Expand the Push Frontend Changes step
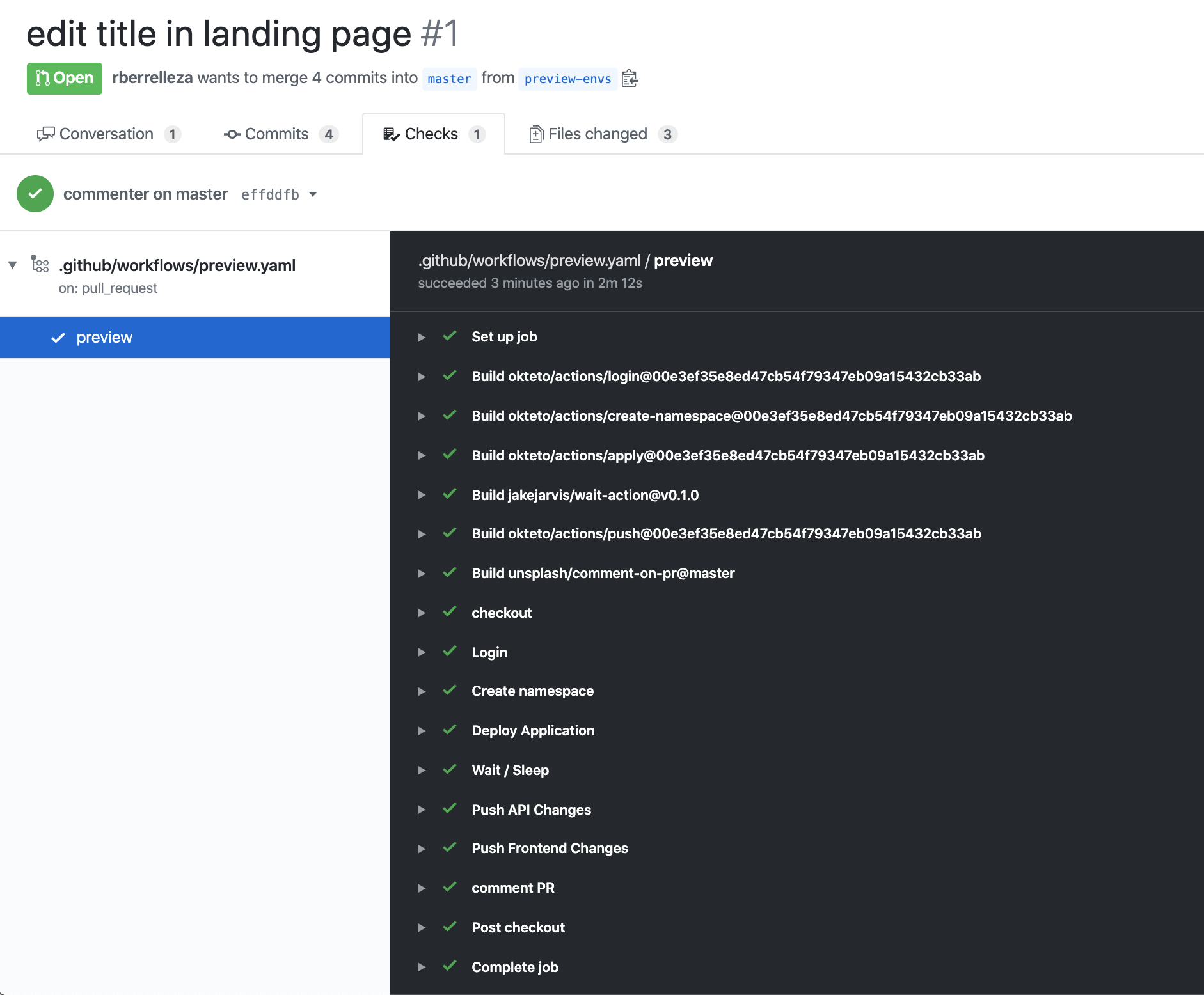 tap(422, 849)
